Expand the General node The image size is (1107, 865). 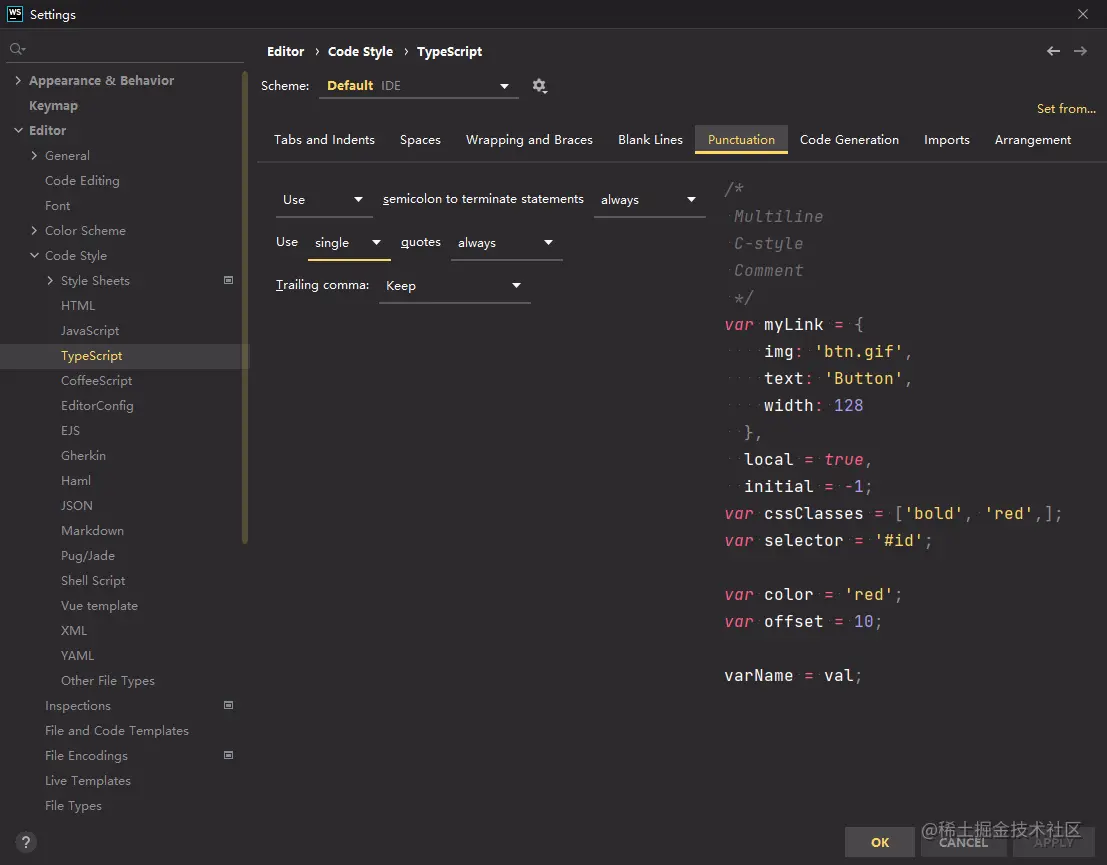(x=34, y=155)
